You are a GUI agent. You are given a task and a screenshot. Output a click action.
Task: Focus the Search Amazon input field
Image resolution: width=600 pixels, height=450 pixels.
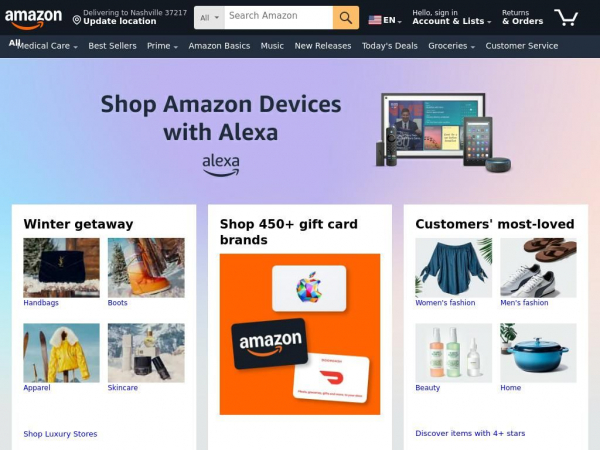click(279, 18)
